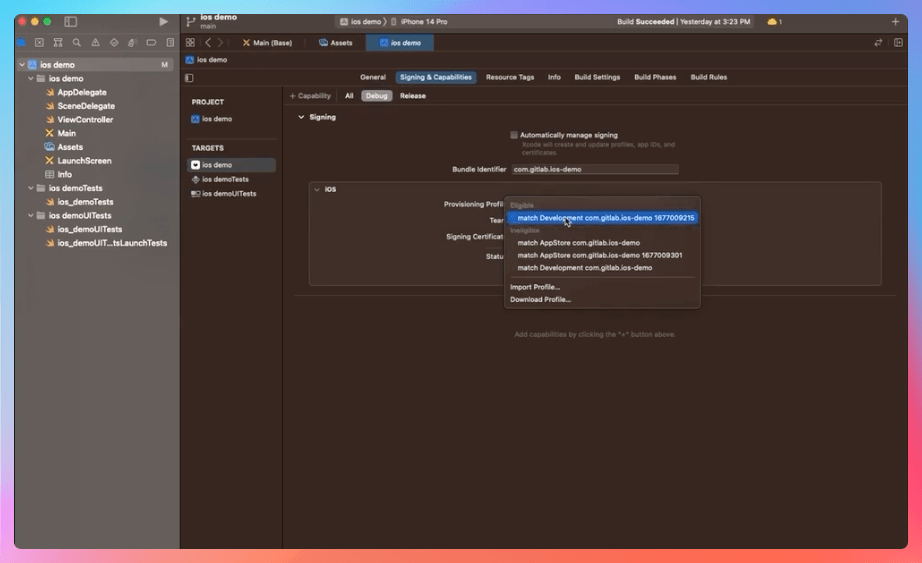Screen dimensions: 922x563
Task: Open the breakpoint navigator icon
Action: [151, 42]
